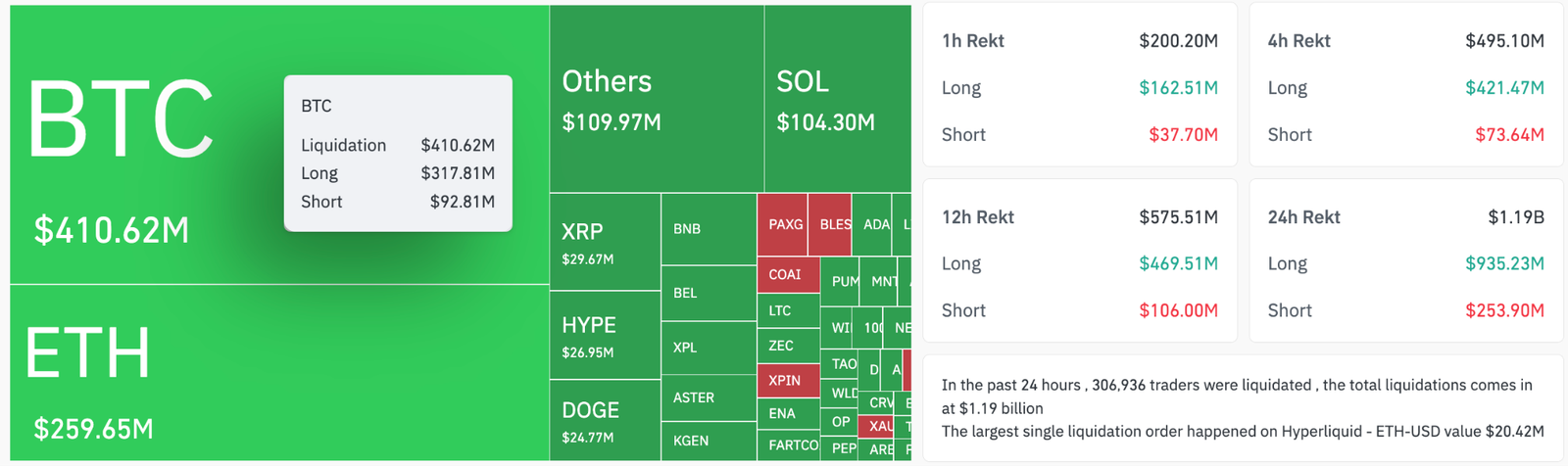1568x466 pixels.
Task: Click the ASTER heatmap block
Action: [x=709, y=397]
